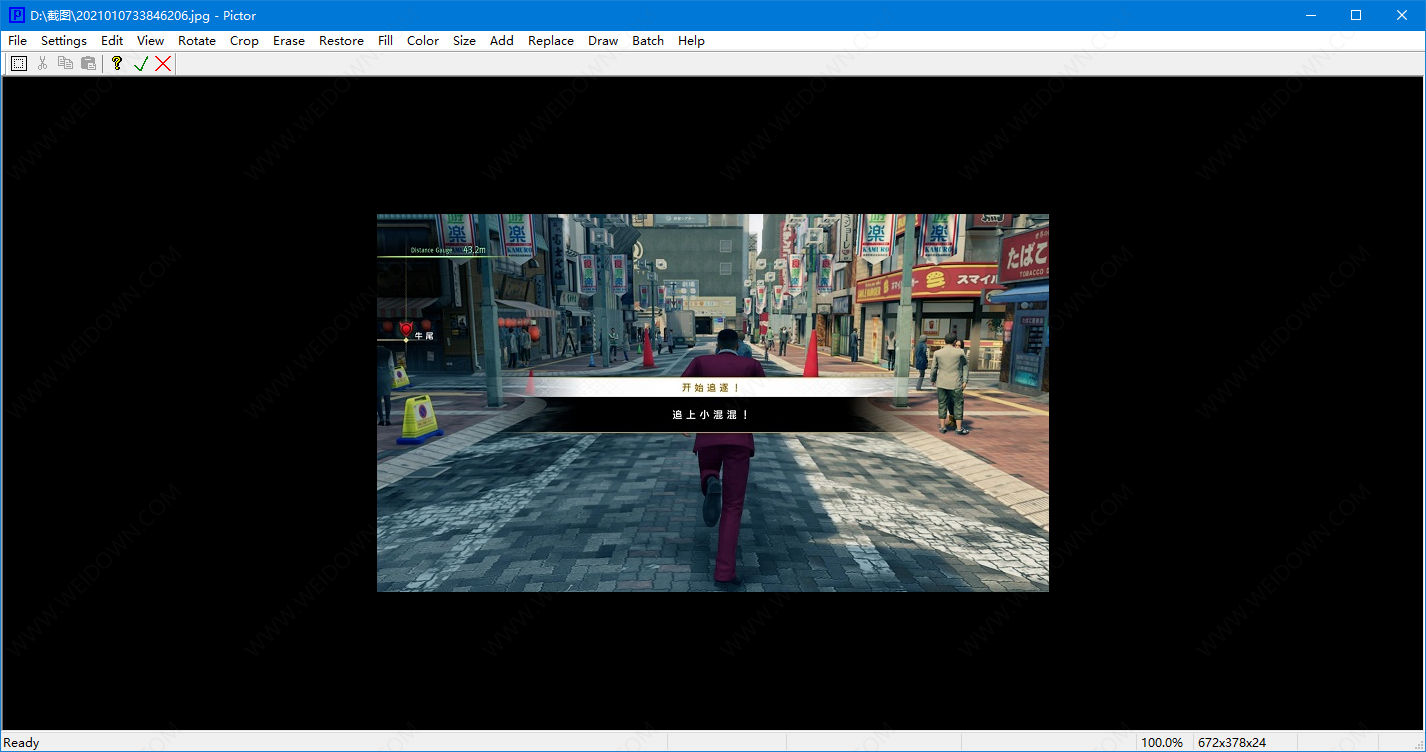
Task: Open the Size menu
Action: [464, 41]
